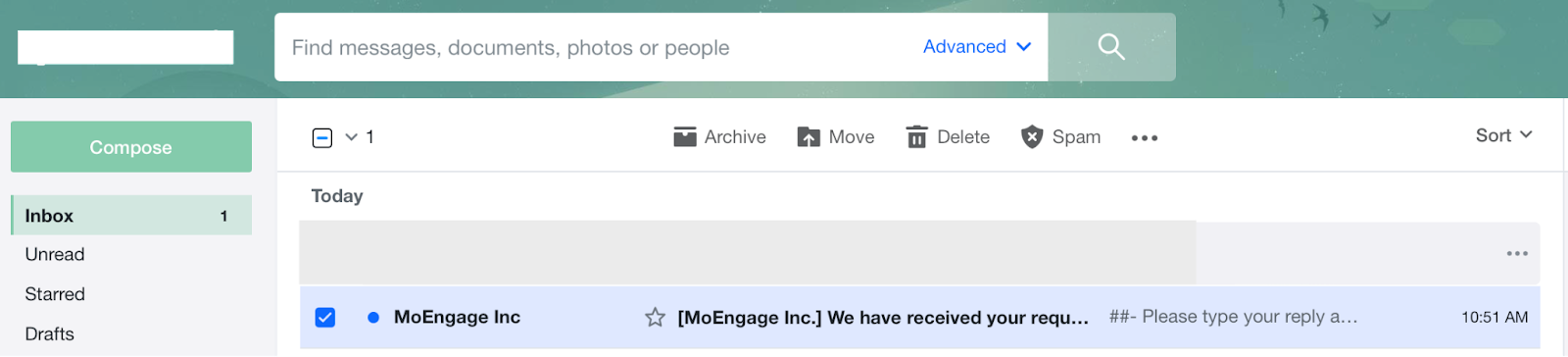Open the MoEngage Inc received your request email

[x=919, y=318]
